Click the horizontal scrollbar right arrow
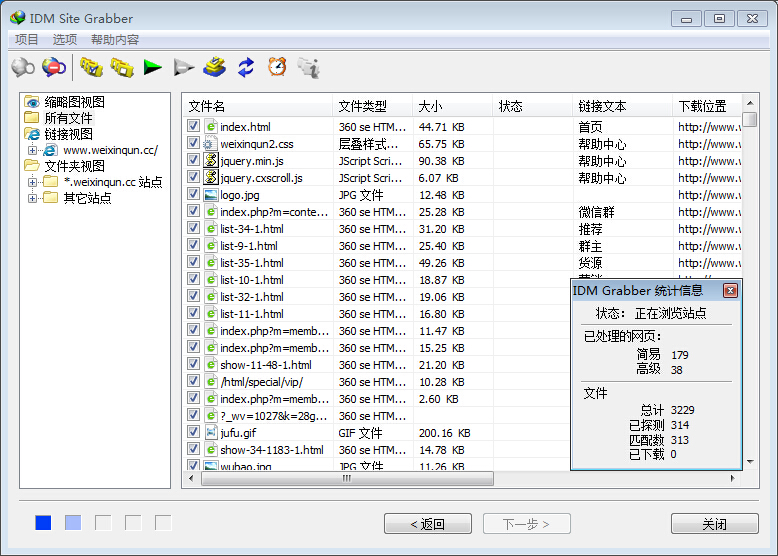 click(x=733, y=478)
